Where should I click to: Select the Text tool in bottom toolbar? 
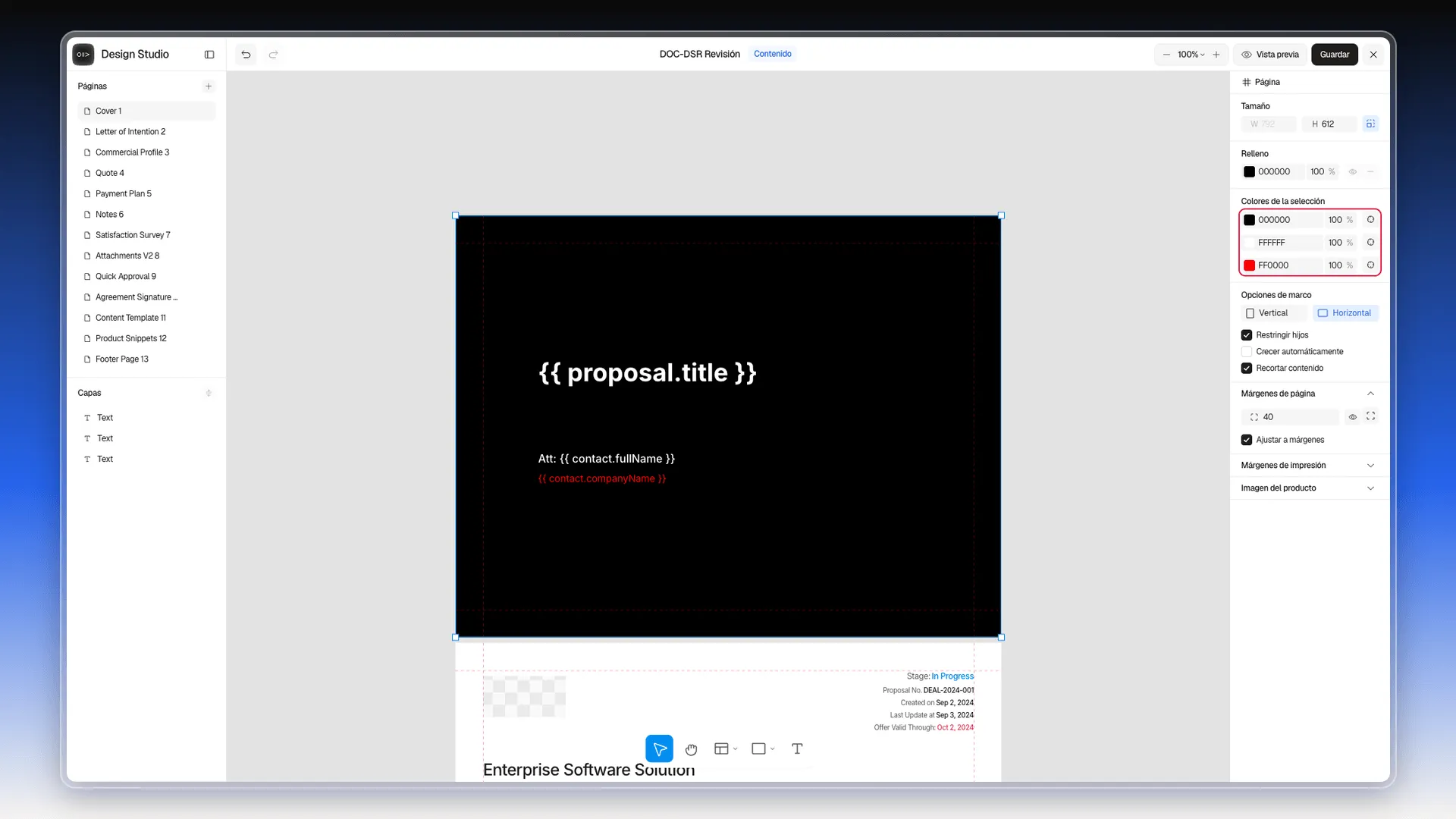pyautogui.click(x=797, y=749)
